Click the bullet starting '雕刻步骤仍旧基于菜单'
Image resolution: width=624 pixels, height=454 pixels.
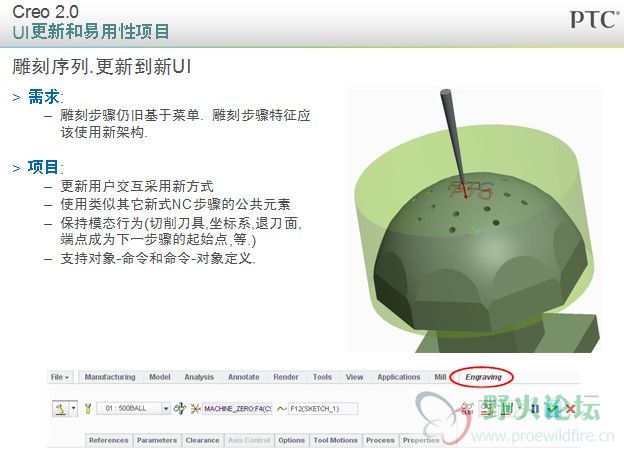[x=185, y=123]
